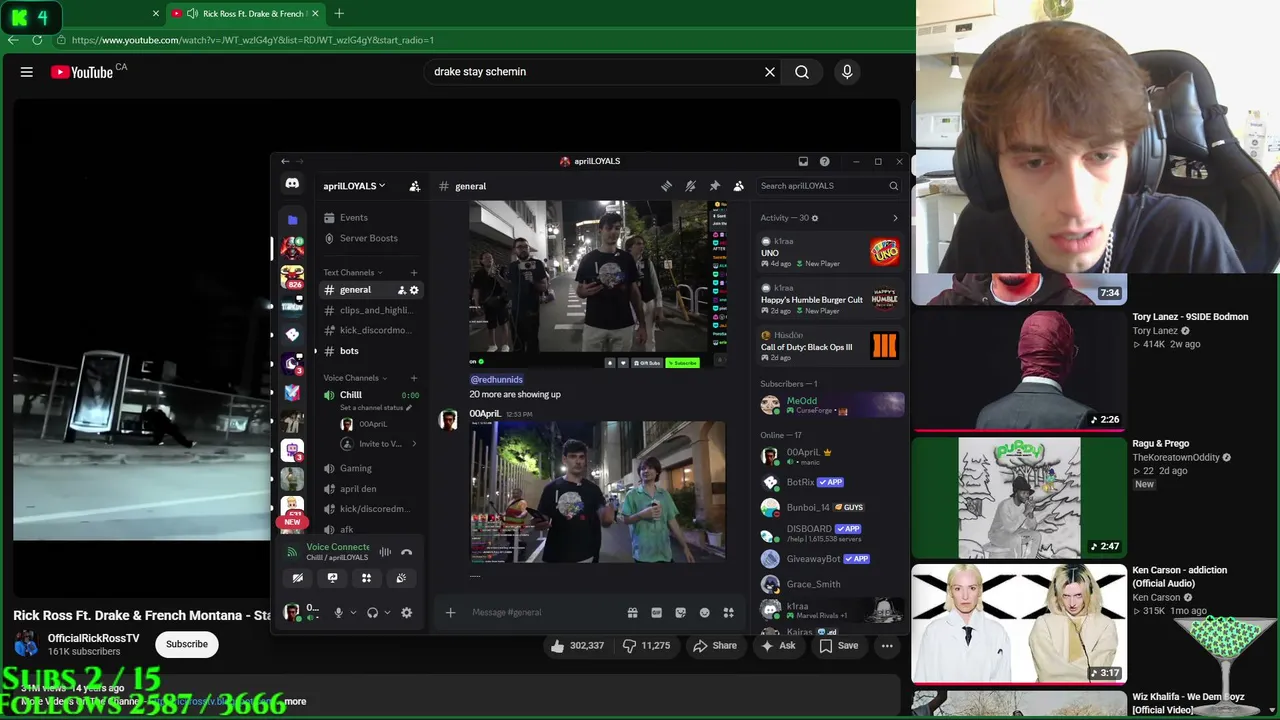Mute the Discord microphone
Viewport: 1280px width, 720px height.
pos(338,613)
